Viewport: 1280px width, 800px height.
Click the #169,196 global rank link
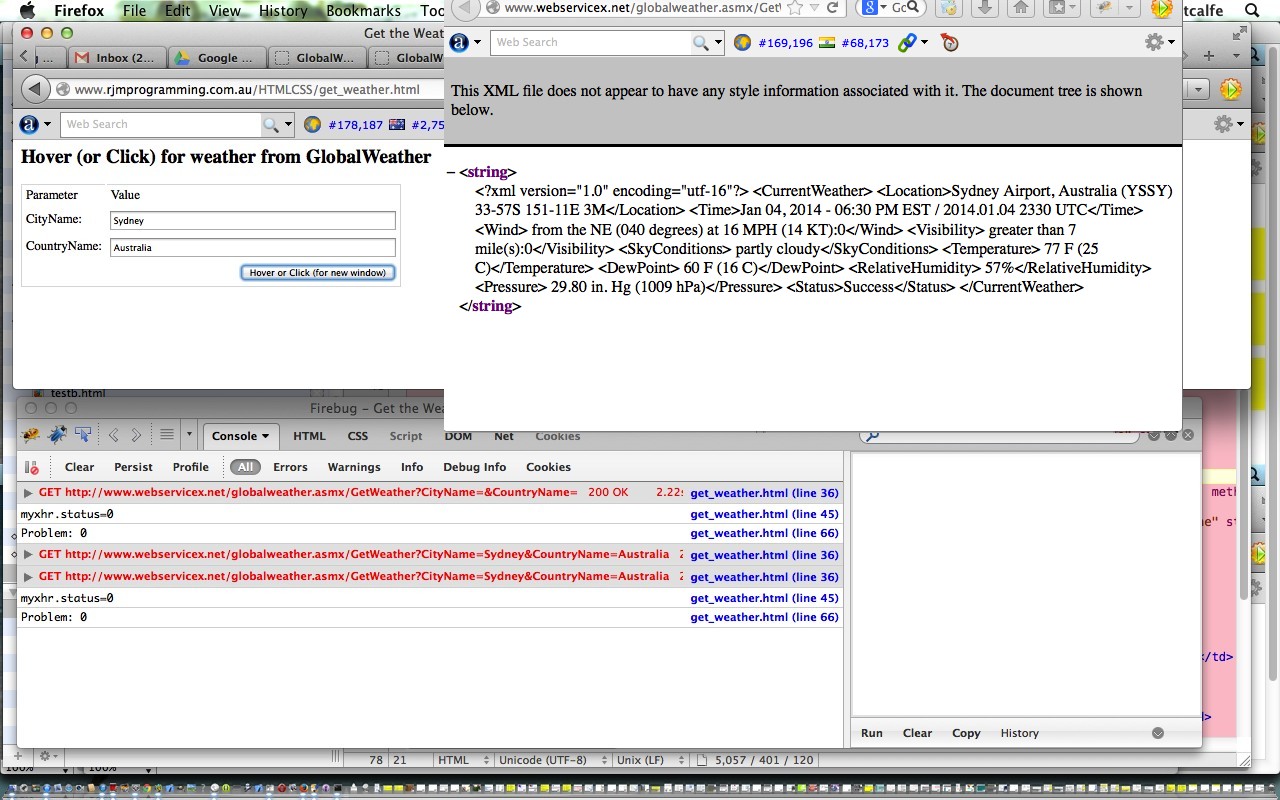point(785,43)
